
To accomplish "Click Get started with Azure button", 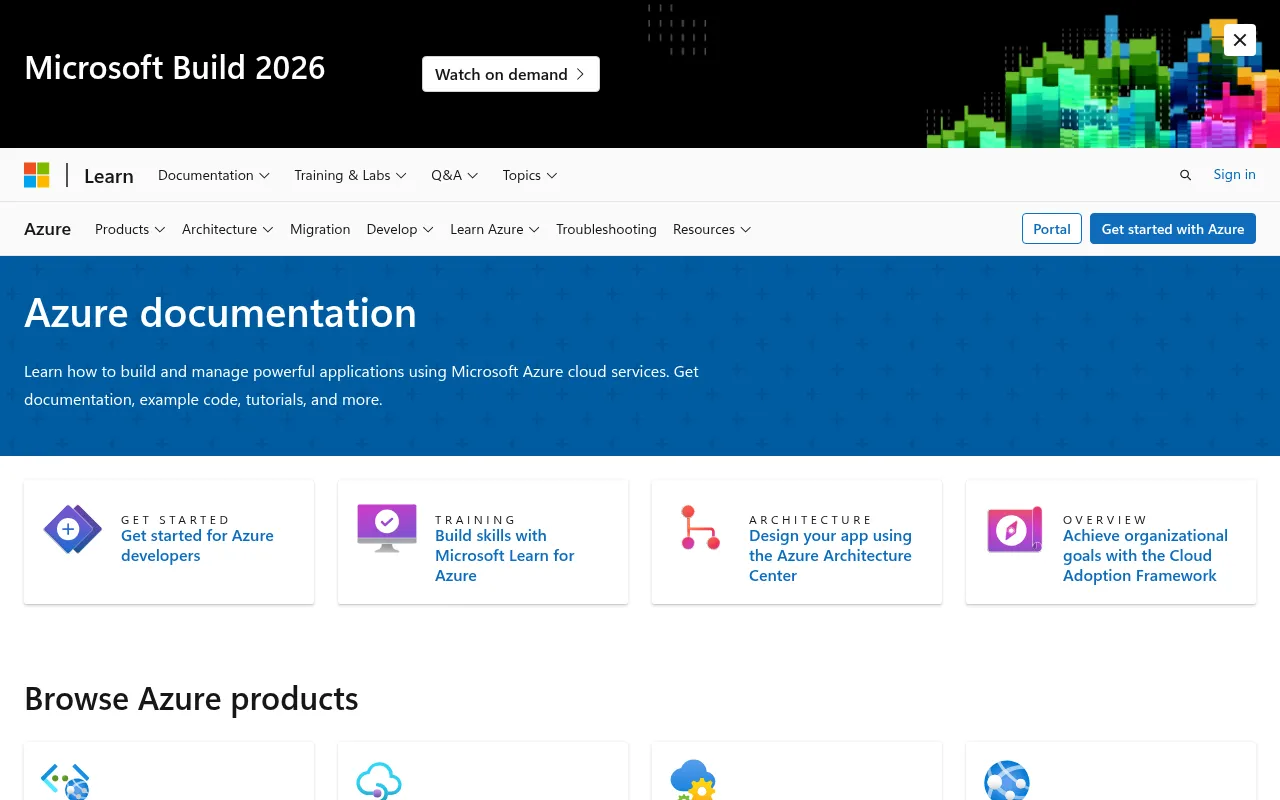I will [x=1173, y=229].
